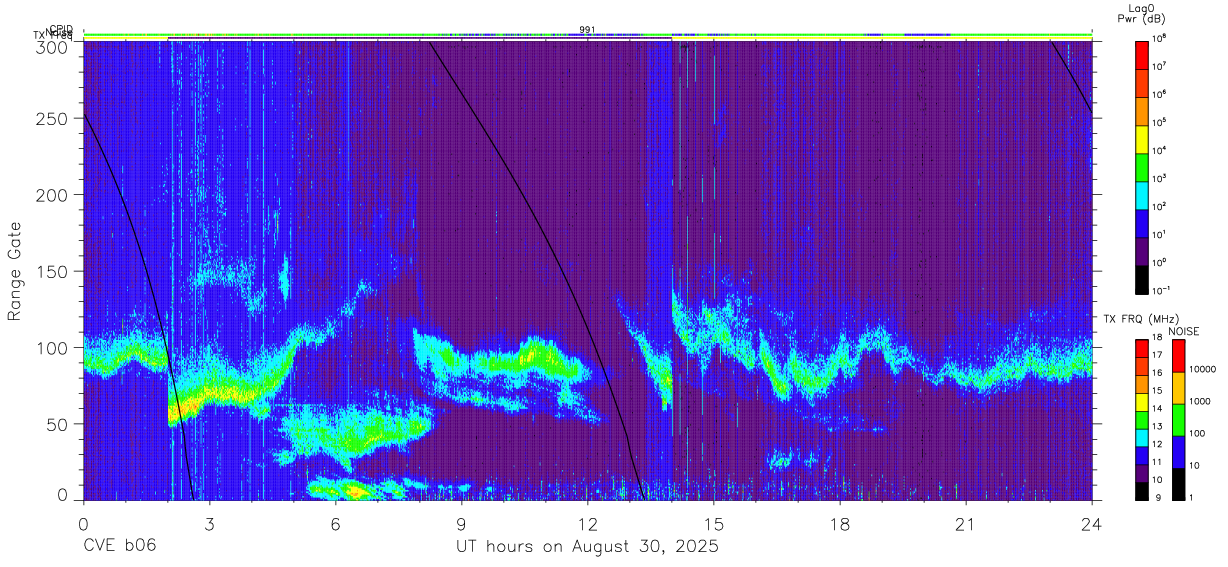This screenshot has width=1228, height=567.
Task: Click the y-axis tick label '250'
Action: click(54, 118)
